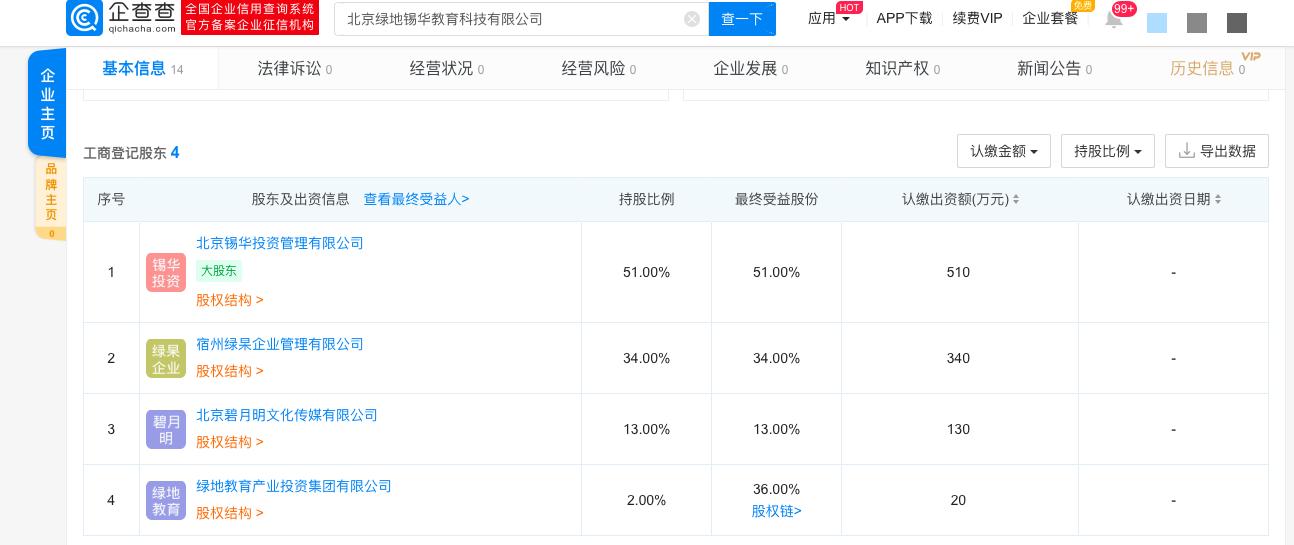
Task: Open APP下载 link
Action: click(x=904, y=18)
